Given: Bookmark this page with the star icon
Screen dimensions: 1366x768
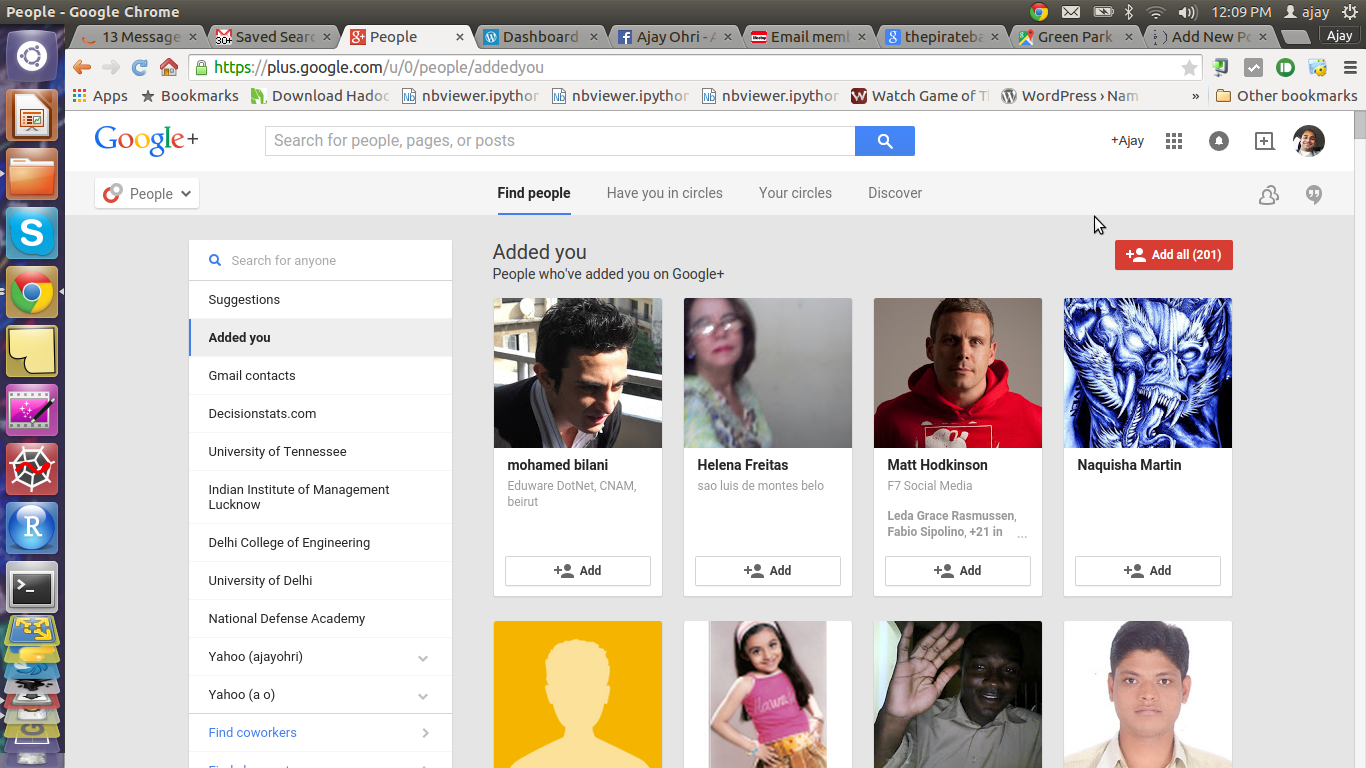Looking at the screenshot, I should point(1188,68).
